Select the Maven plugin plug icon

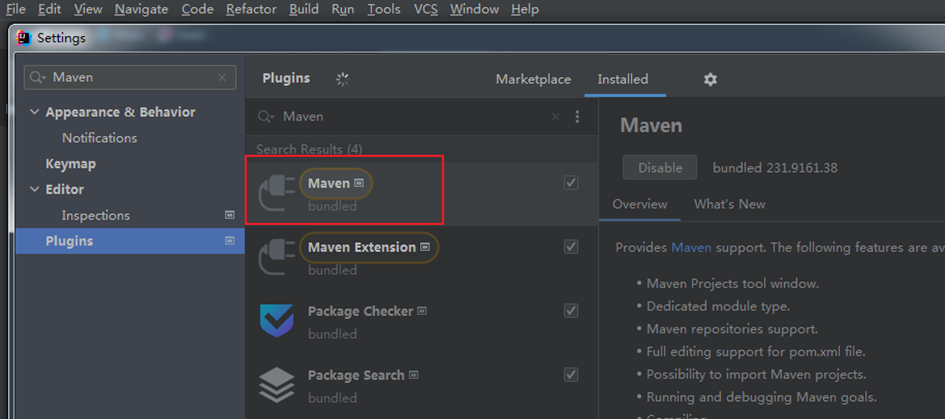pos(276,191)
